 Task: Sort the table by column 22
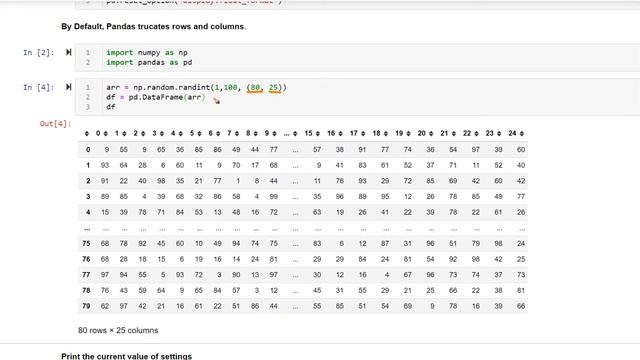[x=476, y=133]
